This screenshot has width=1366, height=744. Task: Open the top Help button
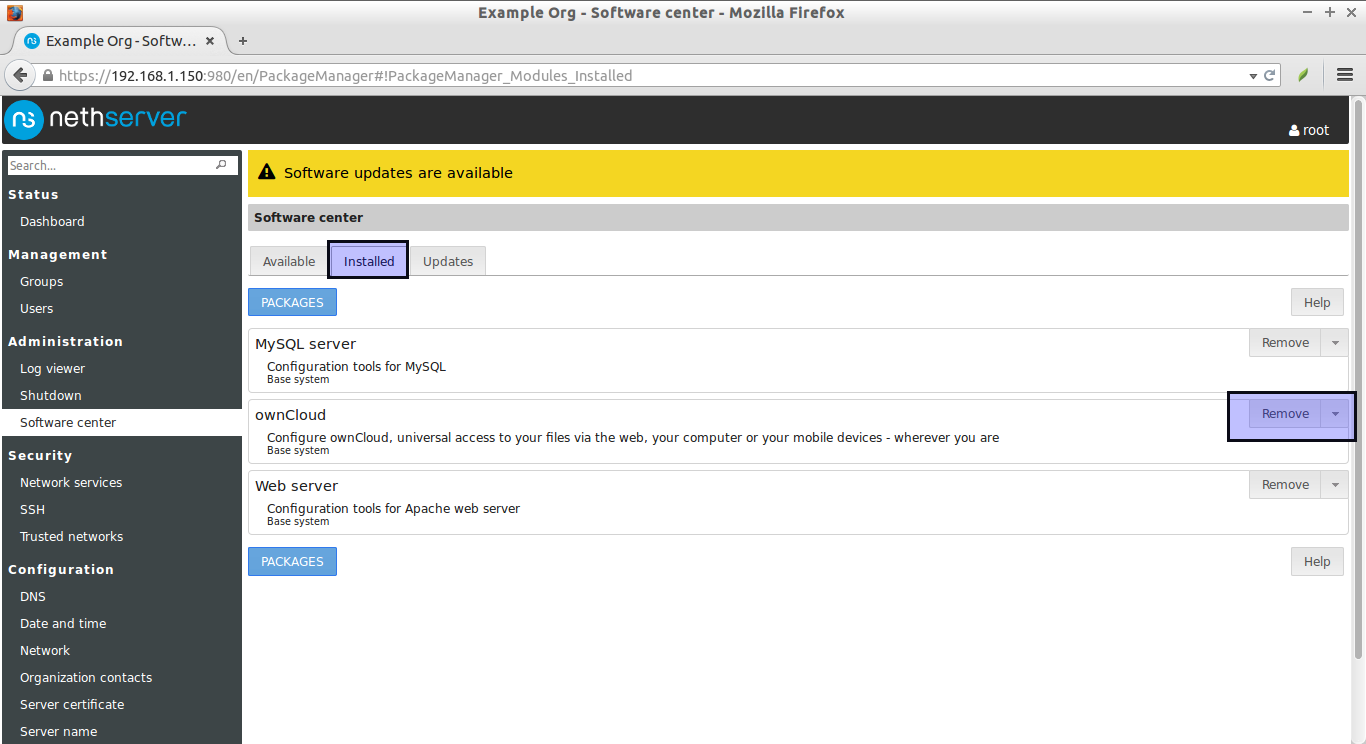point(1317,303)
